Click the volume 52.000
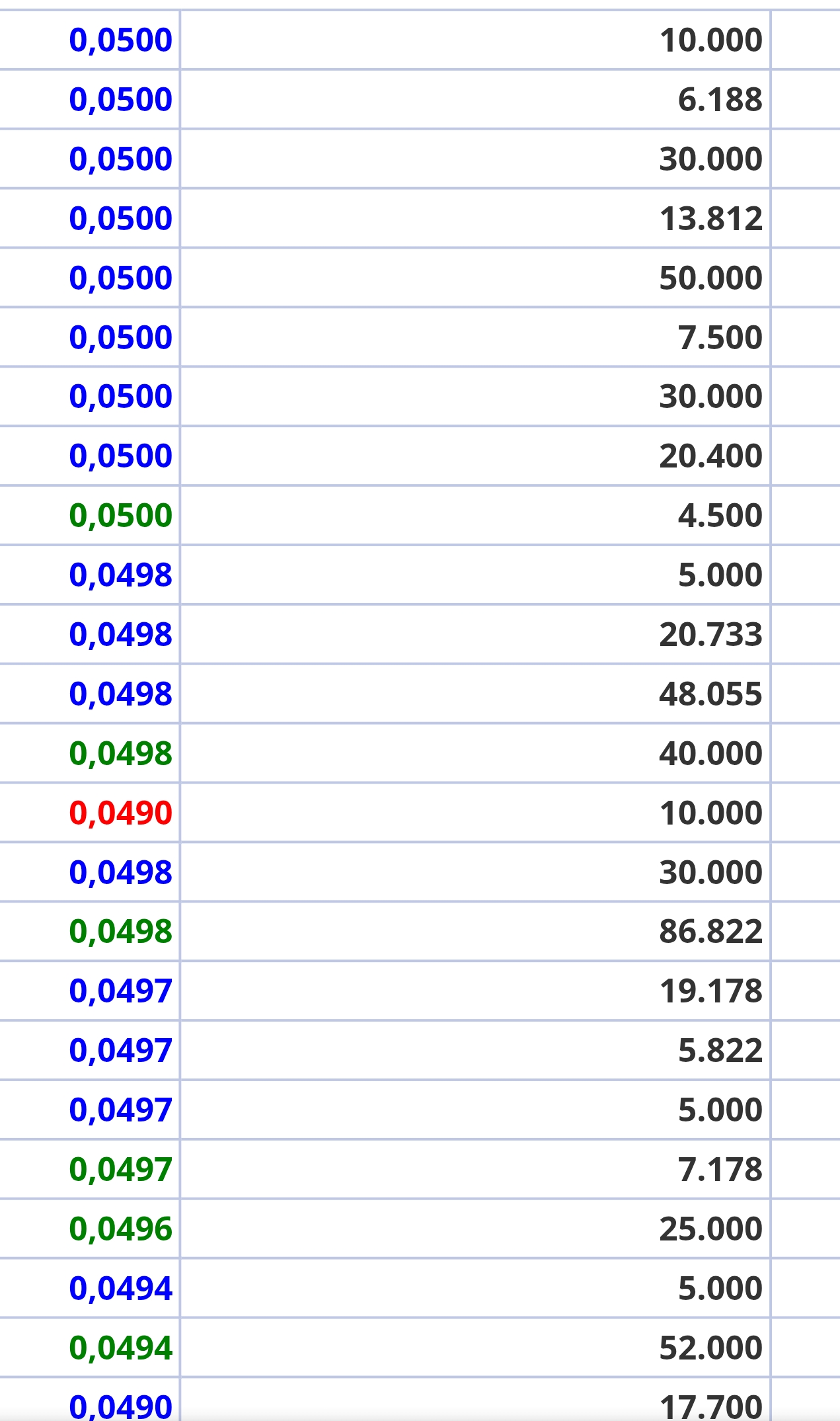Image resolution: width=840 pixels, height=1421 pixels. tap(710, 1348)
